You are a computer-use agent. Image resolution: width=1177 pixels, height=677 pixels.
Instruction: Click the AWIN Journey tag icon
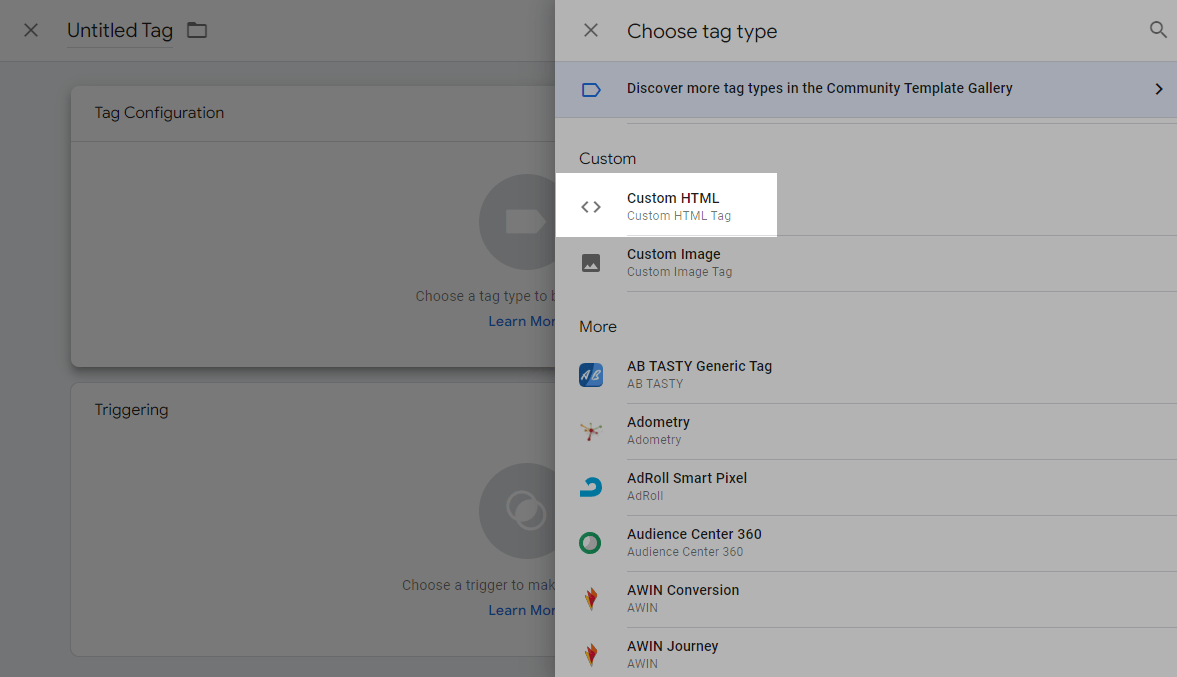pos(590,654)
